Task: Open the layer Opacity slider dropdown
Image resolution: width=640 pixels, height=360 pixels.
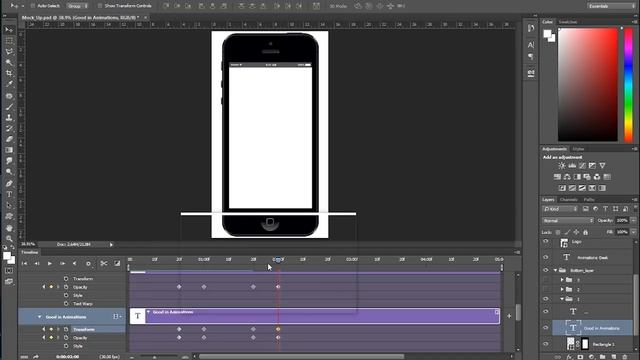Action: click(x=633, y=220)
